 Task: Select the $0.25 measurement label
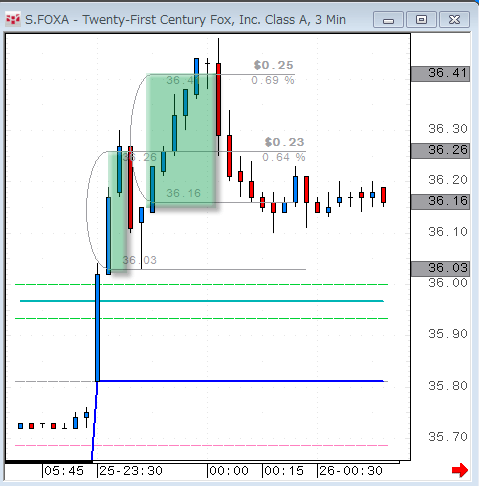click(x=273, y=65)
